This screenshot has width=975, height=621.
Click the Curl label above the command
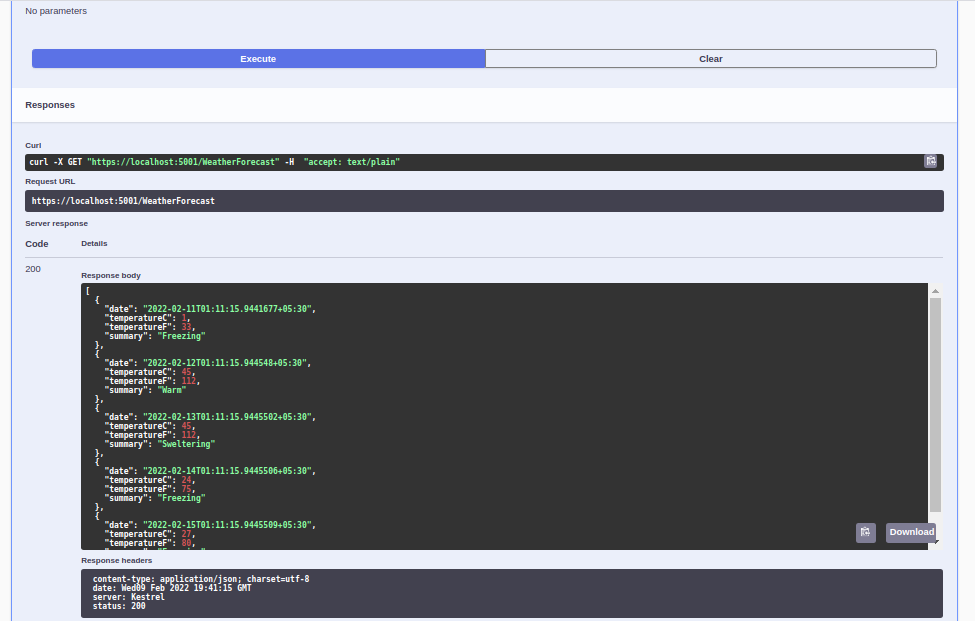[x=31, y=145]
